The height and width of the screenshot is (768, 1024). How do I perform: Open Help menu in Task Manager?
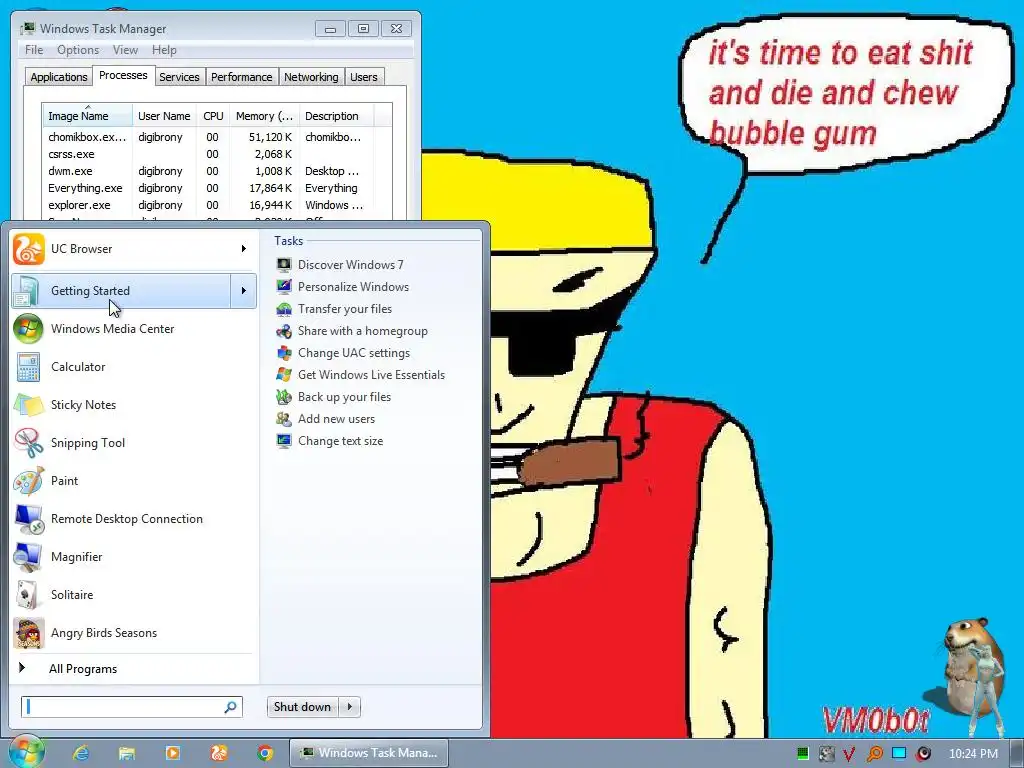tap(164, 50)
